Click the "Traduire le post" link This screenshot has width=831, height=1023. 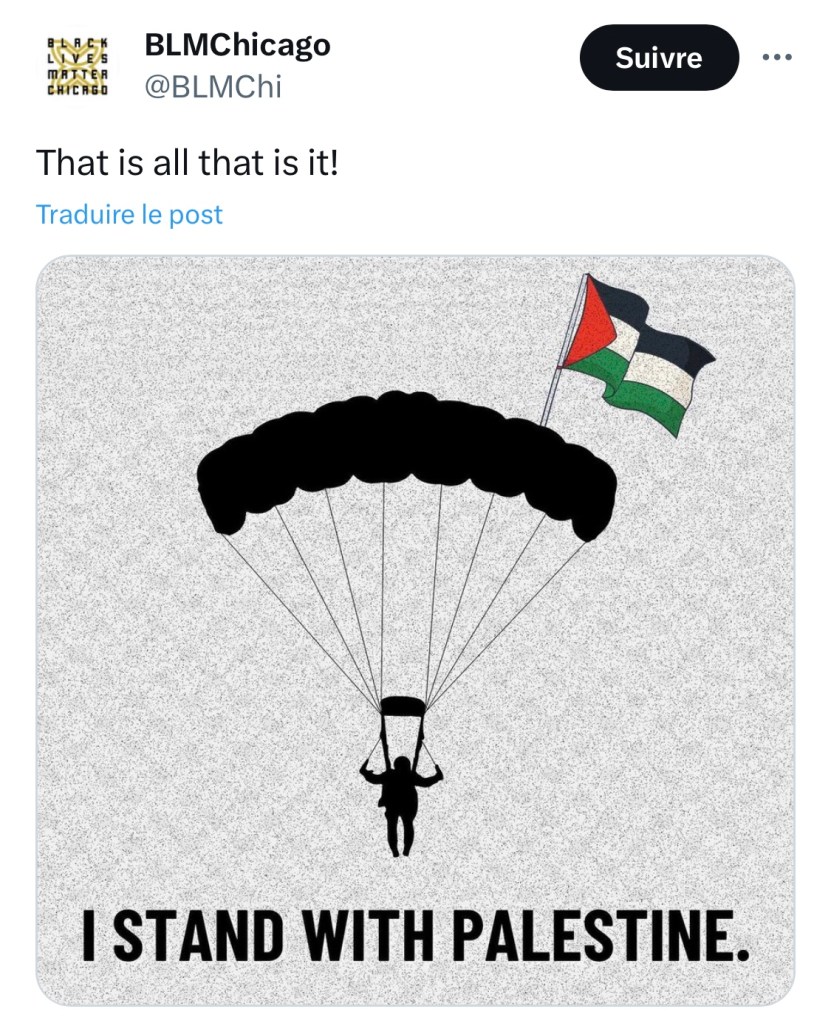pos(129,214)
